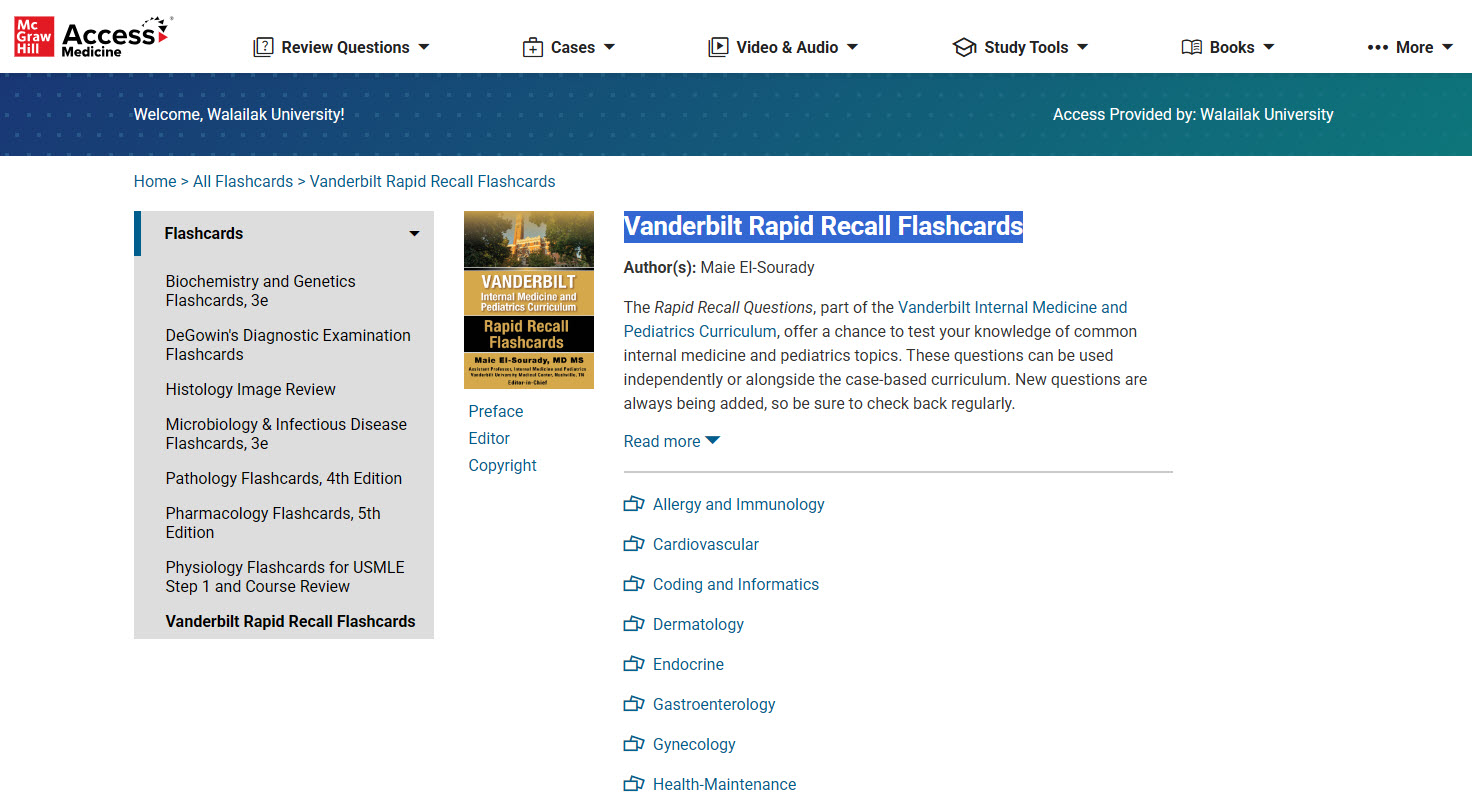This screenshot has height=807, width=1472.
Task: Open the Books dropdown arrow
Action: tap(1269, 47)
